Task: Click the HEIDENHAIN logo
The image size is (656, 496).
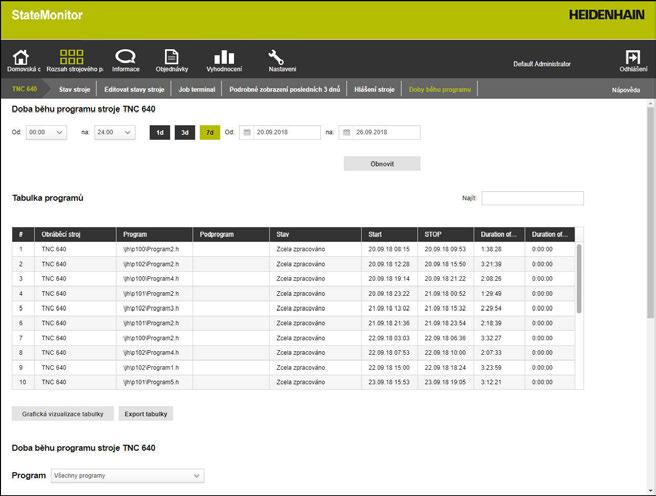Action: tap(607, 15)
